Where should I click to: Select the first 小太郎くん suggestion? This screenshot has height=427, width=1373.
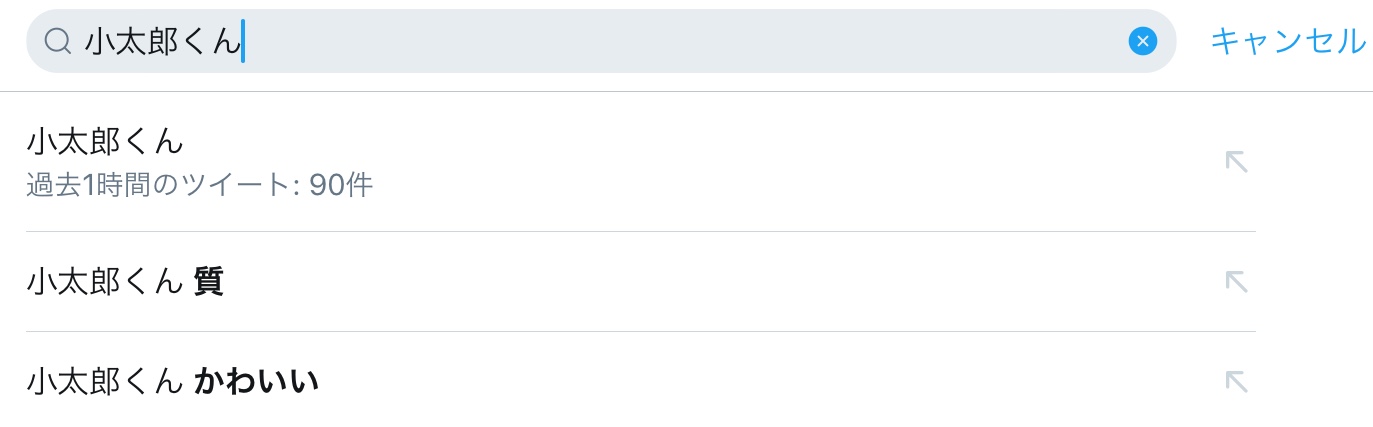(105, 142)
